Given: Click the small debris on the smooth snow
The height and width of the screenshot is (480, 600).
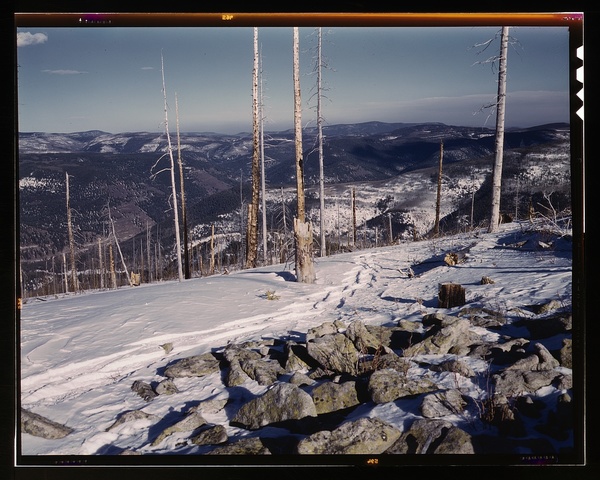Looking at the screenshot, I should (x=269, y=295).
